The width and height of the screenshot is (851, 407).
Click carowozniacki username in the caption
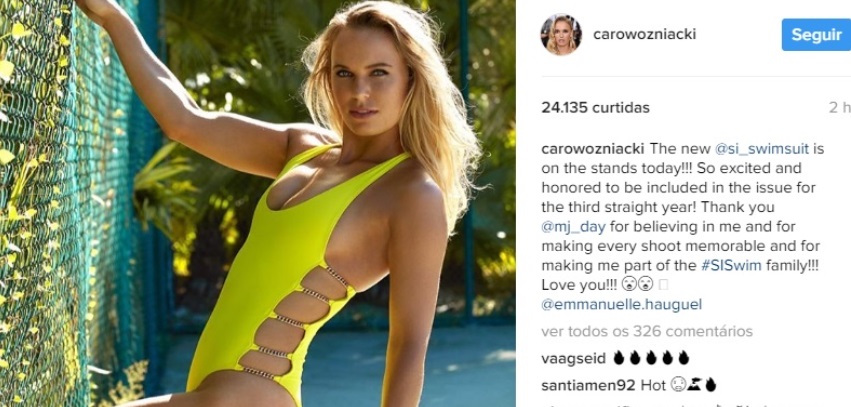(x=593, y=149)
